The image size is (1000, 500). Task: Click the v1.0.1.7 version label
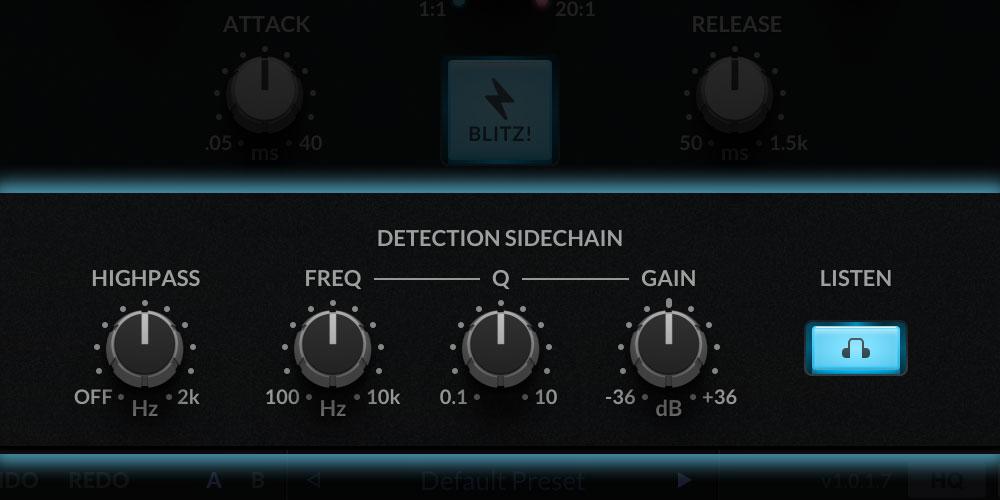pos(855,480)
